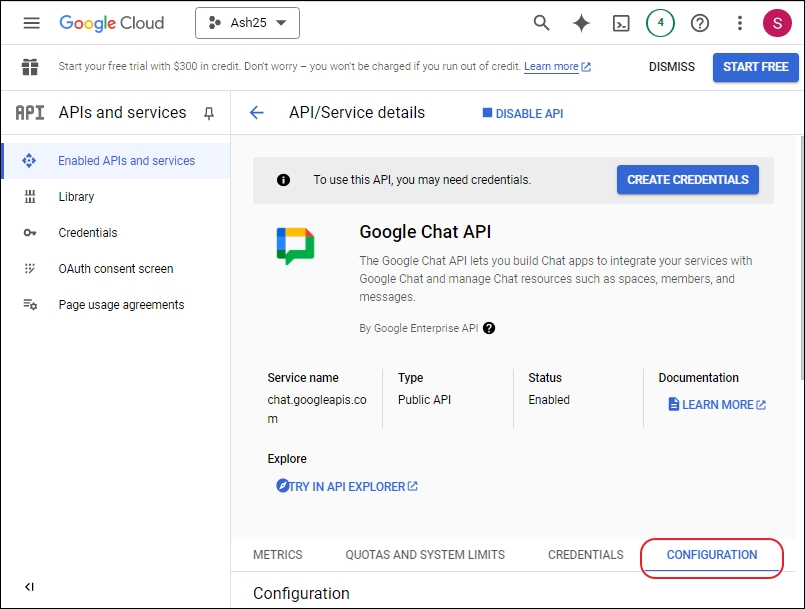Image resolution: width=805 pixels, height=609 pixels.
Task: Click the account avatar labeled S
Action: tap(777, 23)
